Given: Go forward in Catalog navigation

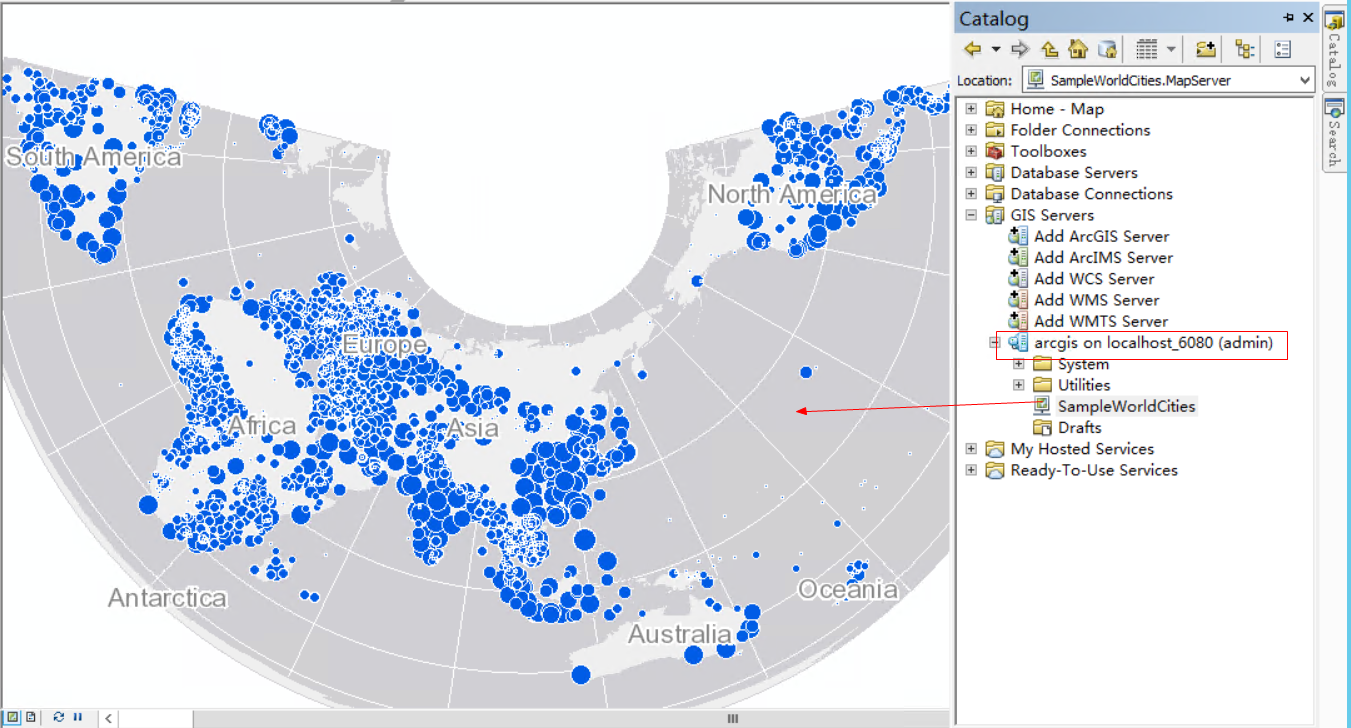Looking at the screenshot, I should click(1020, 49).
